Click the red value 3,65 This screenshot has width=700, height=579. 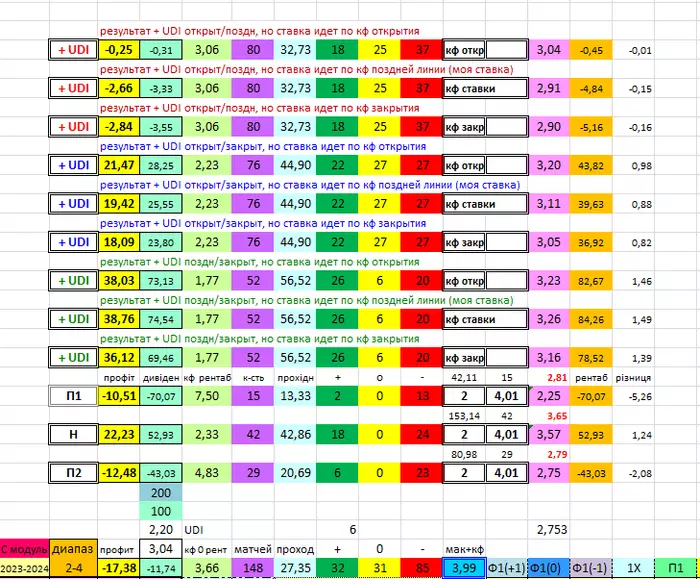557,416
